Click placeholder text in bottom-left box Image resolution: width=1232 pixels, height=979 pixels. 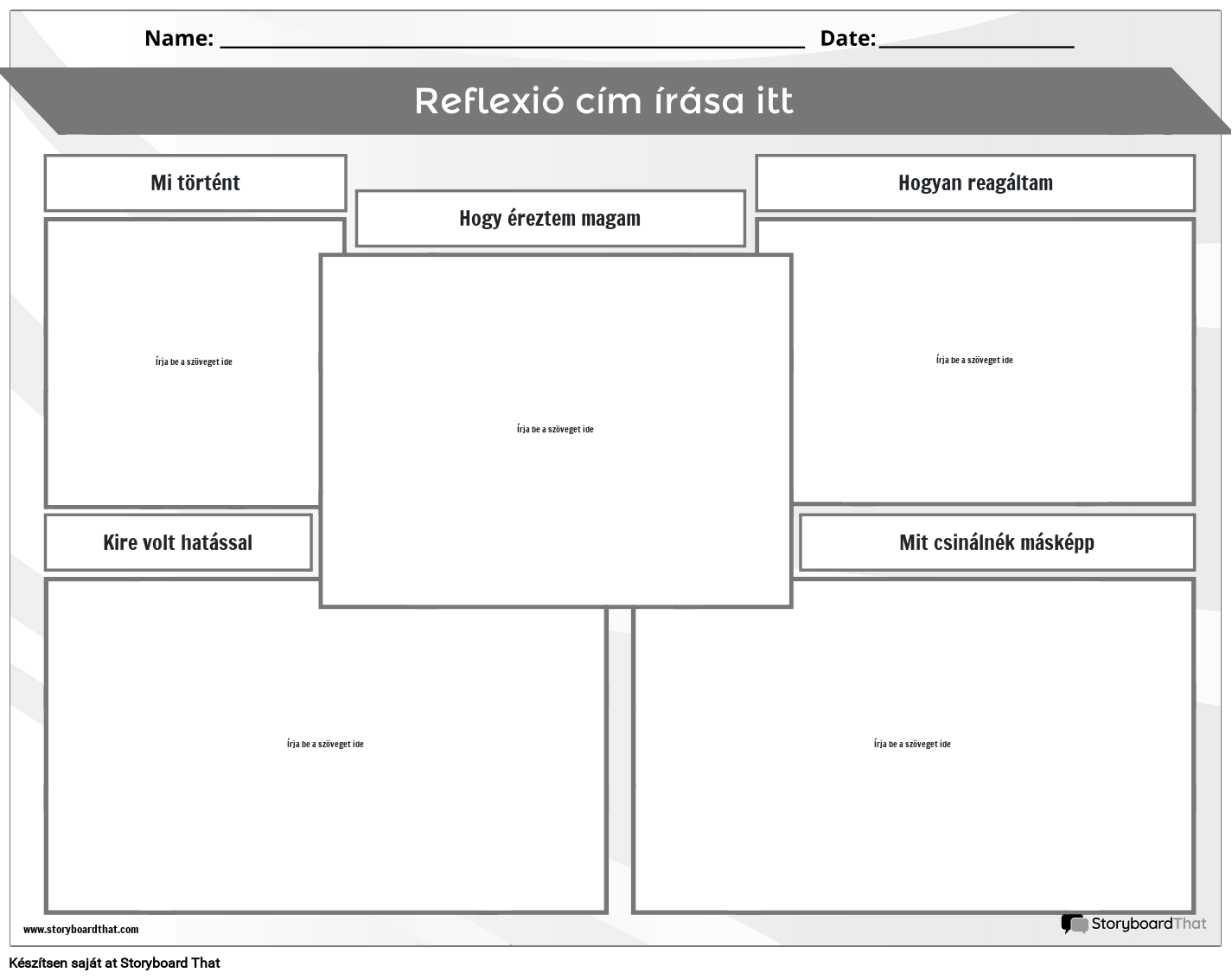pos(325,745)
